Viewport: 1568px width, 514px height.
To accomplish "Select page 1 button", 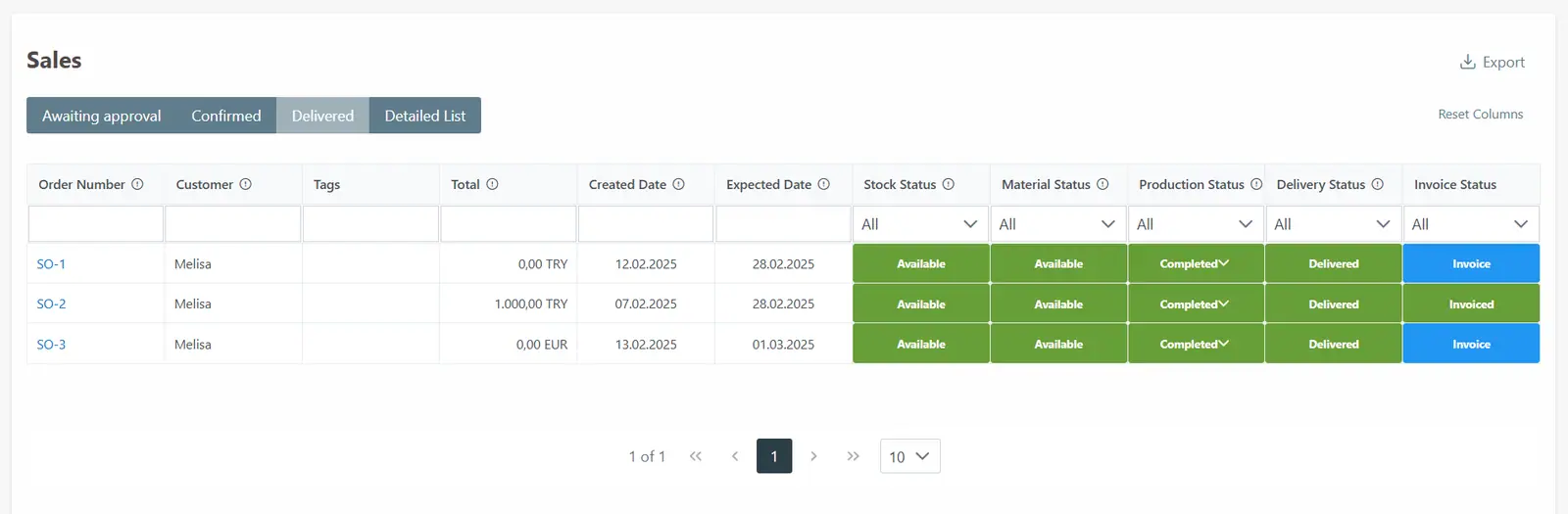I will [x=774, y=456].
